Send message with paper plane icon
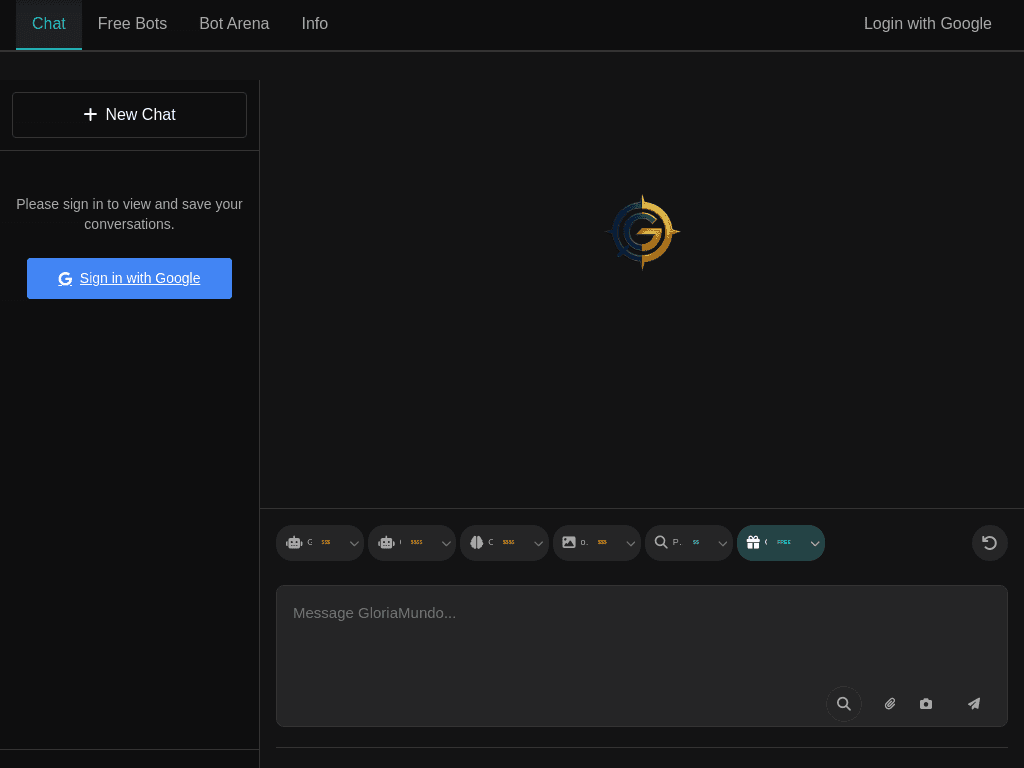 (974, 704)
